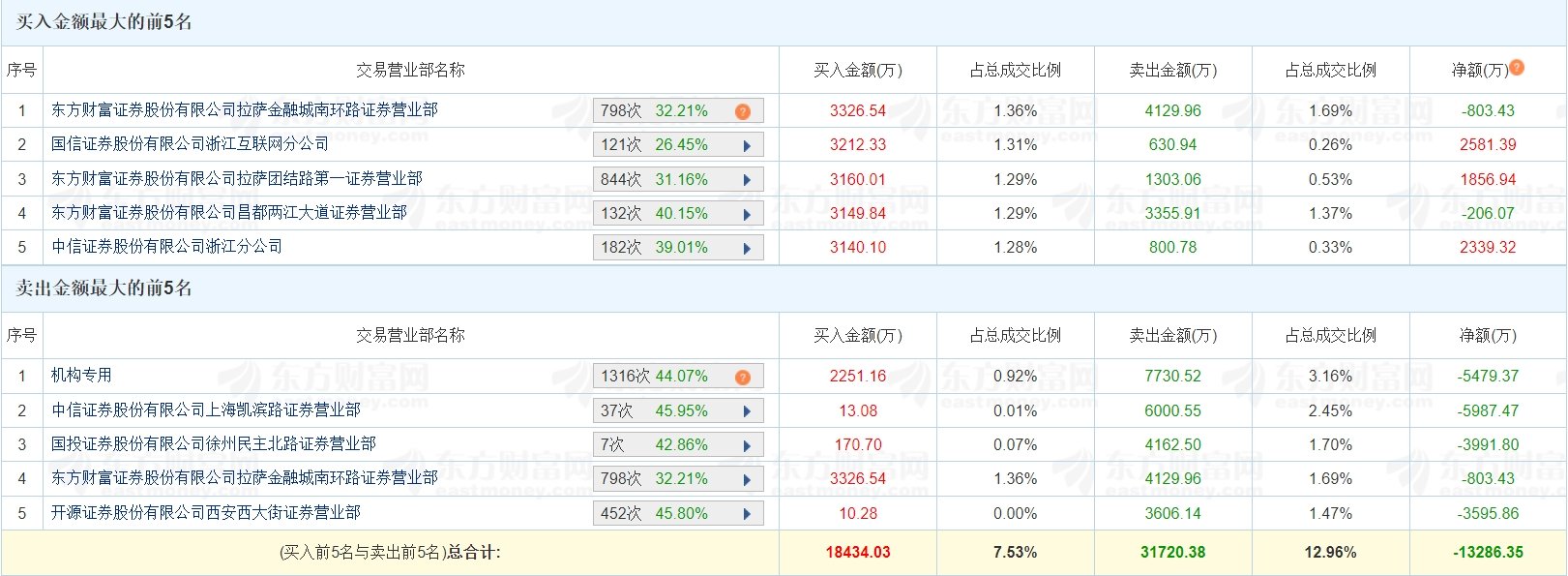
Task: Expand the blue arrow beside 798次 32.21%
Action: [747, 479]
